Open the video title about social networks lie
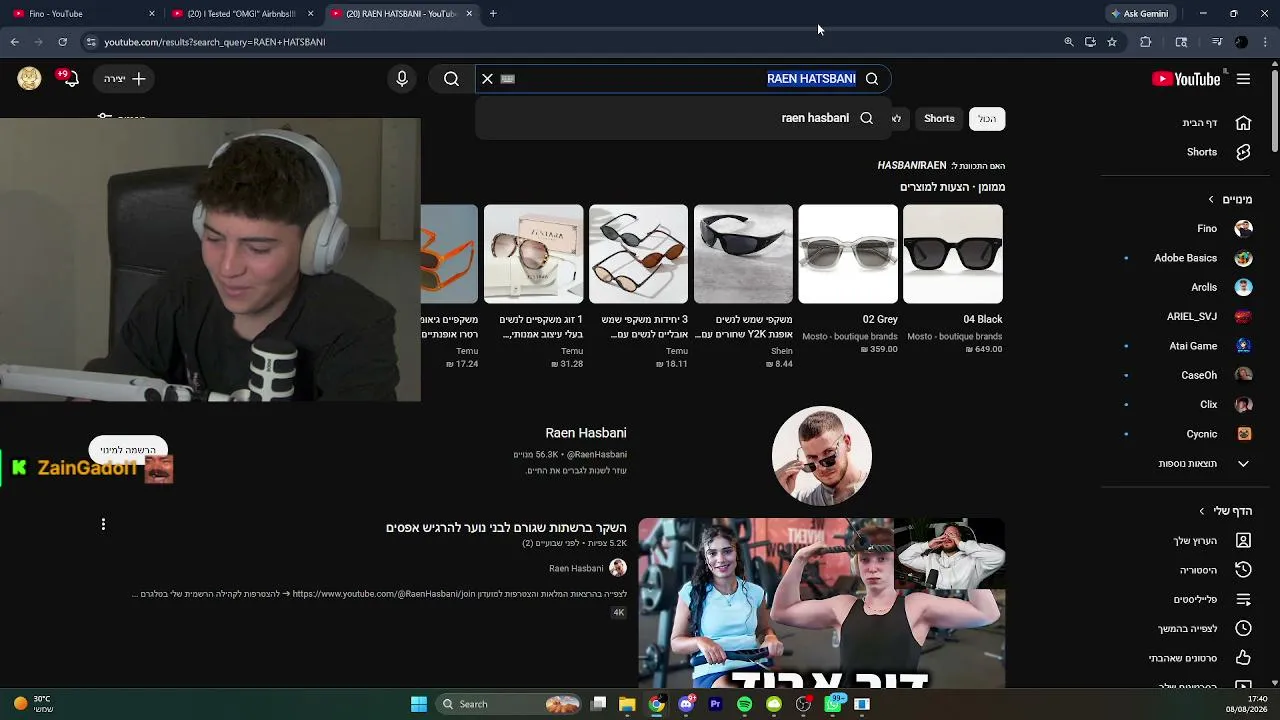This screenshot has height=720, width=1280. click(506, 528)
